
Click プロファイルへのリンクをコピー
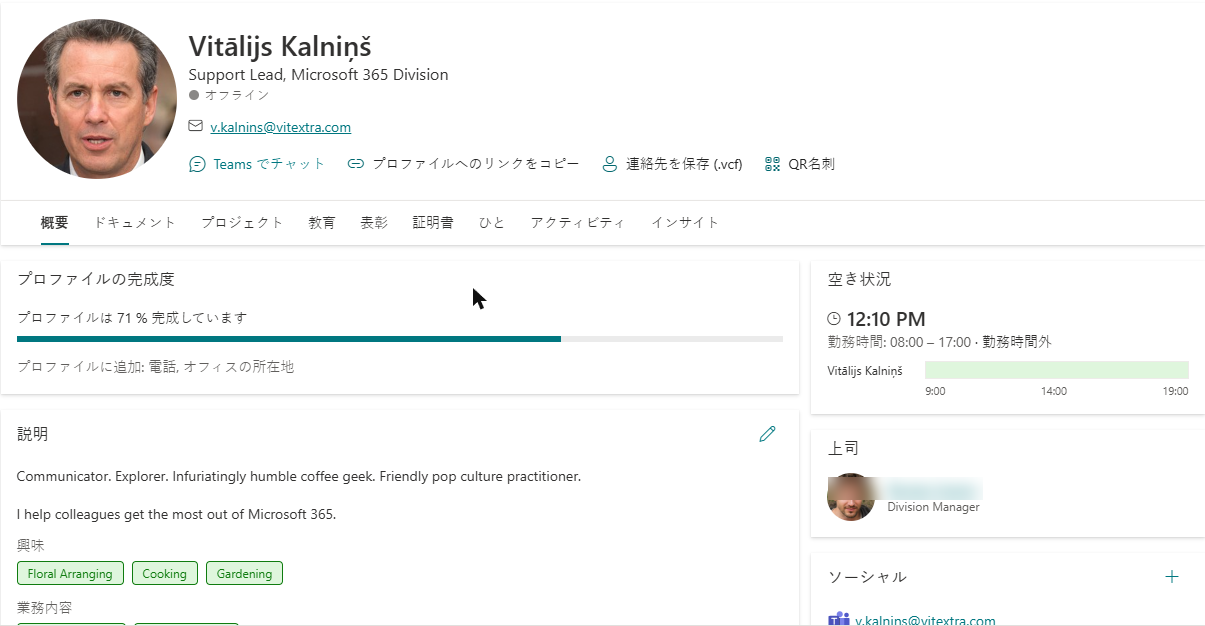click(475, 164)
